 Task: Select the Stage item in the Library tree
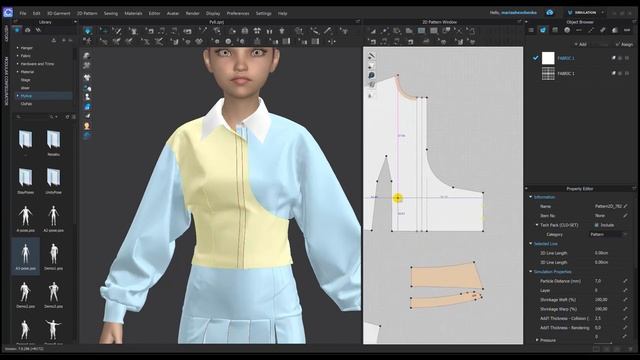click(25, 80)
